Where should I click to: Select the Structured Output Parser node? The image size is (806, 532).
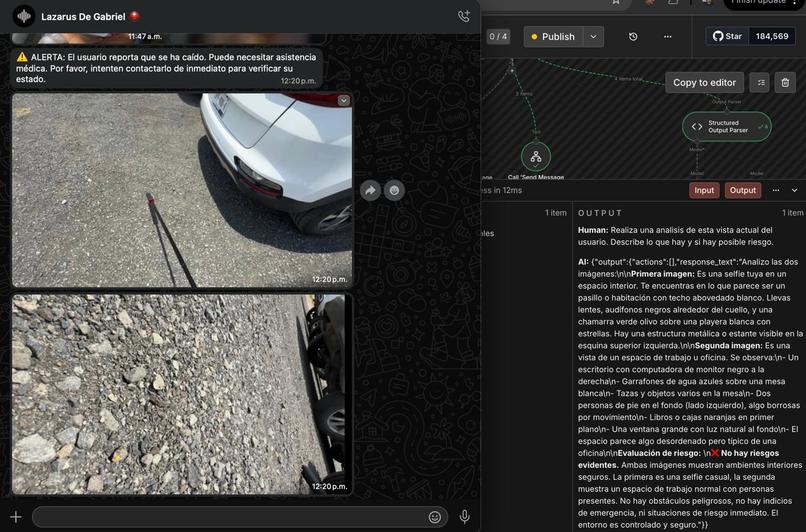726,126
